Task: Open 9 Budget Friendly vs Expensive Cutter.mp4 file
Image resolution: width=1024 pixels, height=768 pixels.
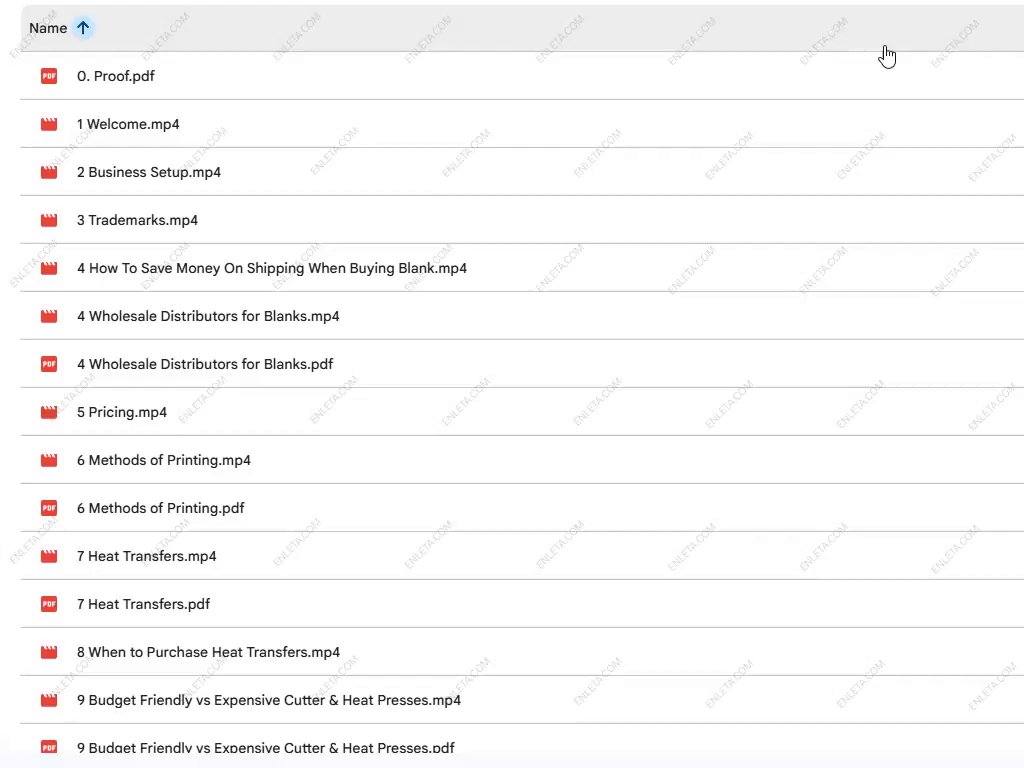Action: click(x=268, y=700)
